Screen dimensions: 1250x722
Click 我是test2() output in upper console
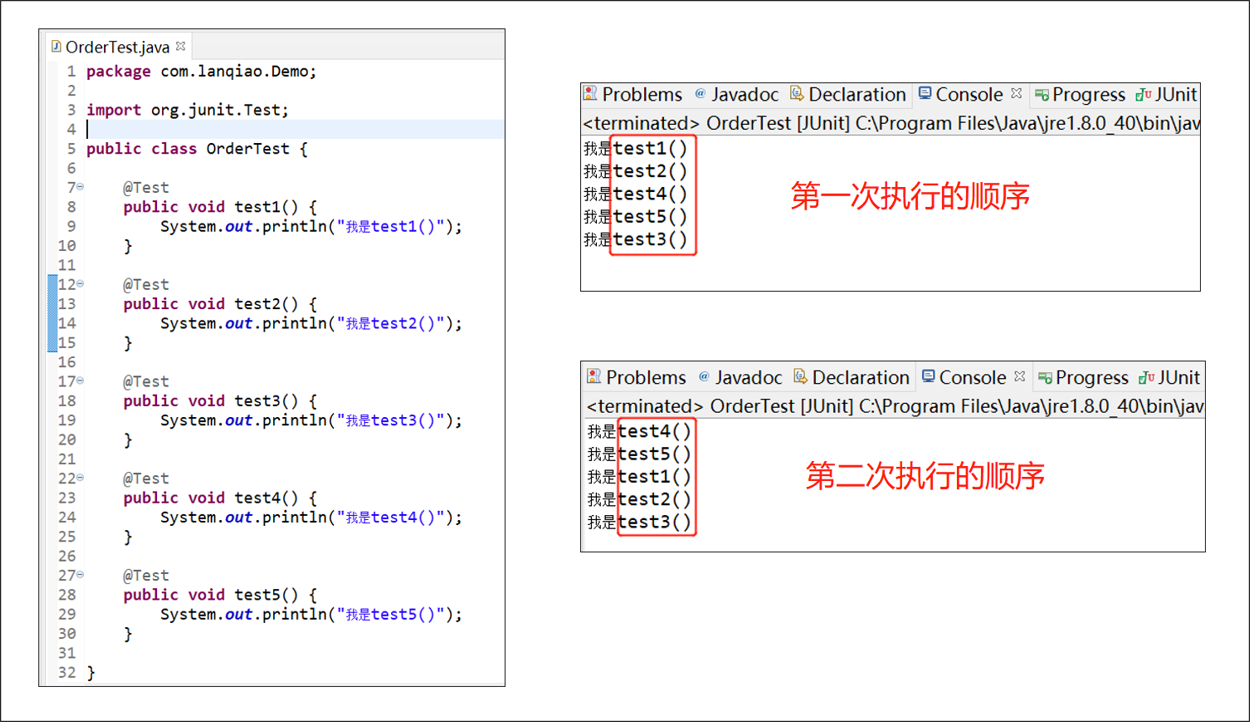[x=636, y=171]
